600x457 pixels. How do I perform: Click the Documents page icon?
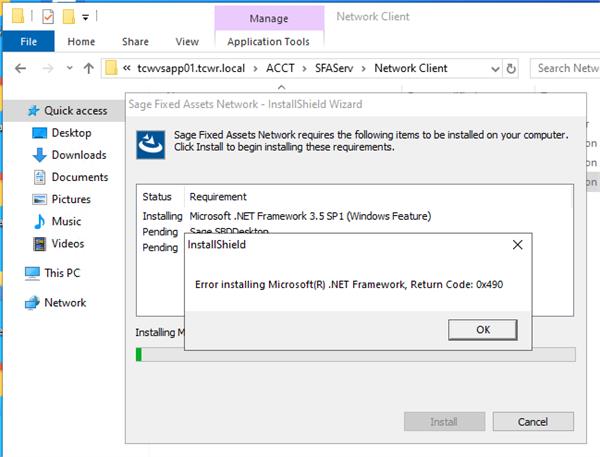point(39,177)
